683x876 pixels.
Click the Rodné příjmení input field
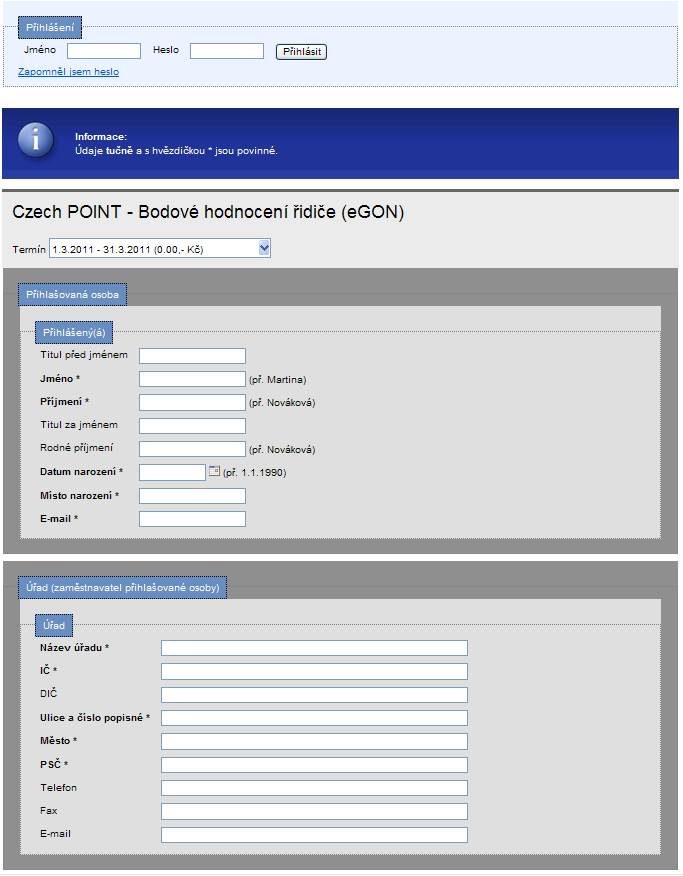click(192, 449)
